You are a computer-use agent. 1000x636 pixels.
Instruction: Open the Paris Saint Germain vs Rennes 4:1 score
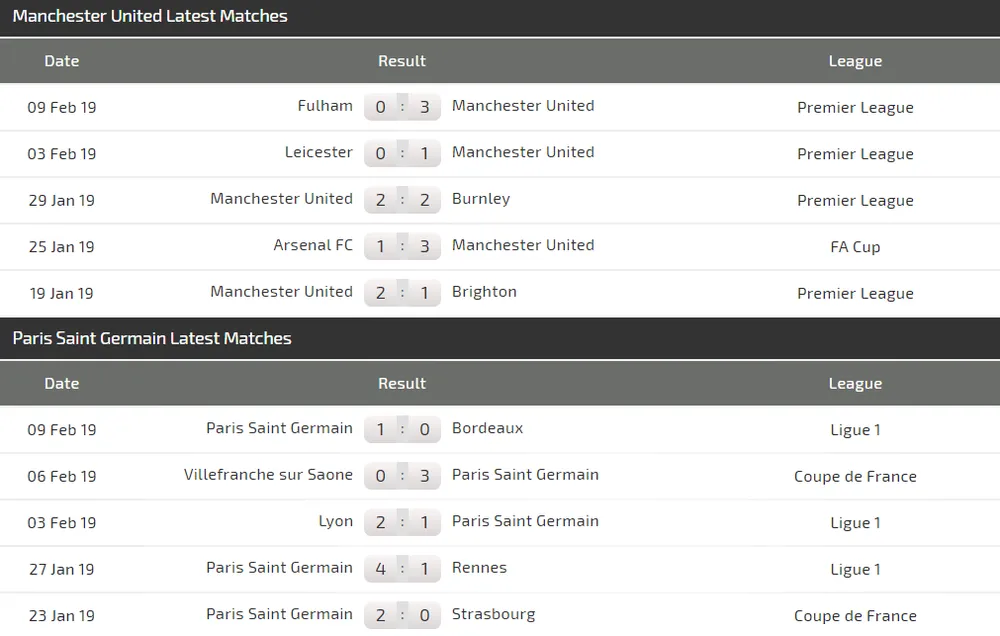[x=402, y=569]
